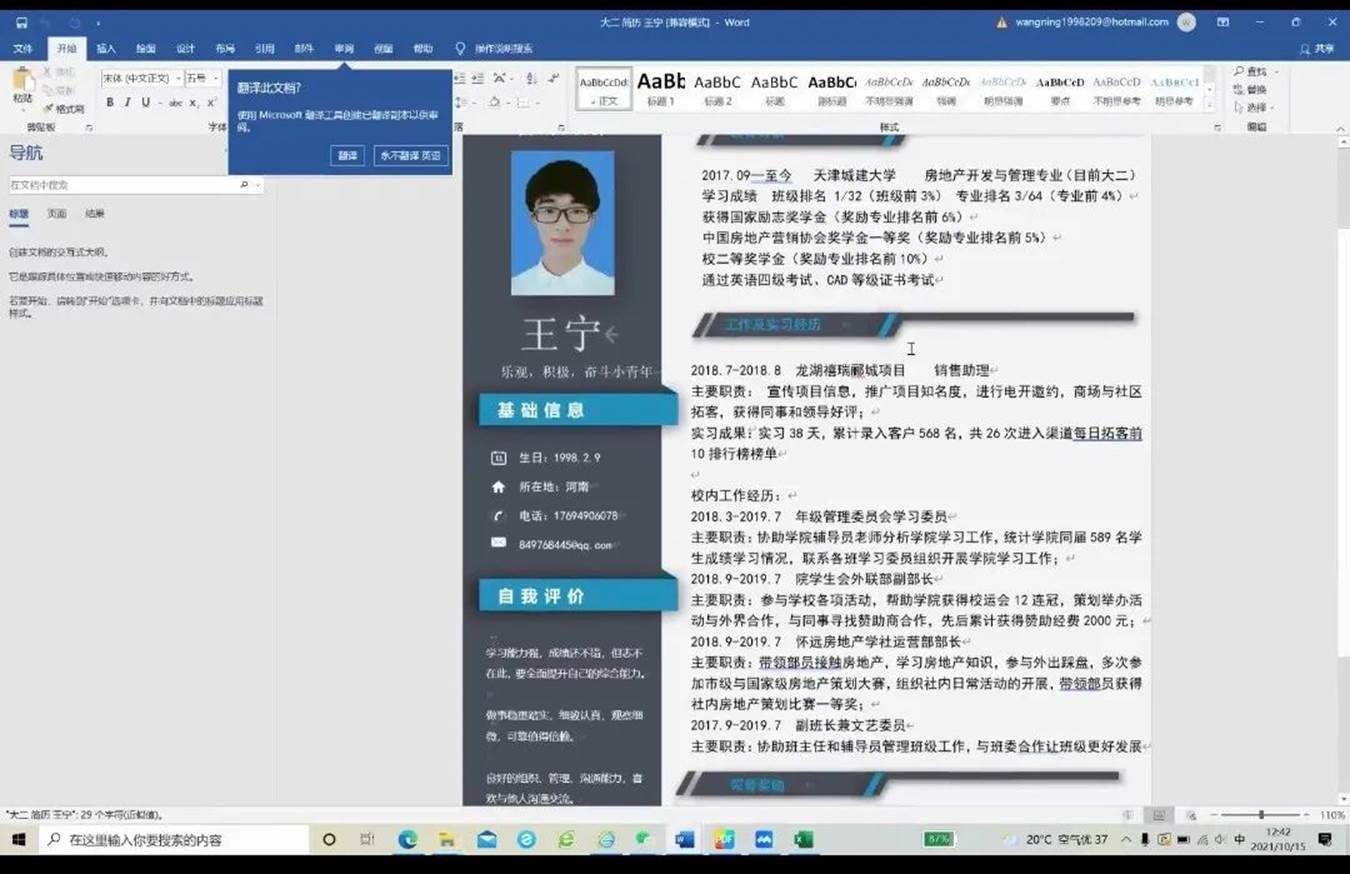
Task: Toggle Bold formatting
Action: pyautogui.click(x=110, y=103)
